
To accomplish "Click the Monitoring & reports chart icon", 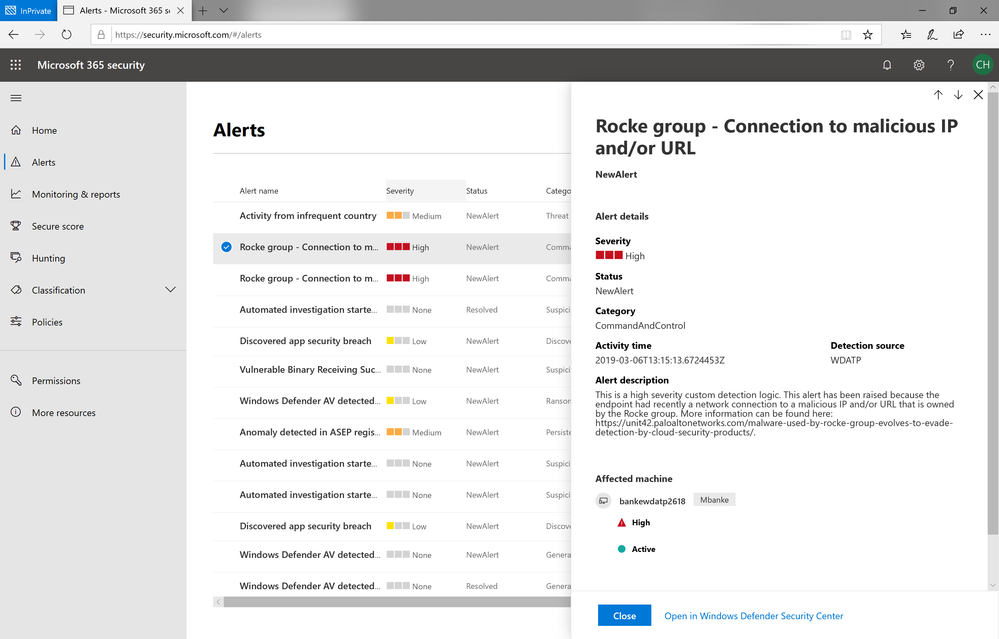I will tap(16, 194).
